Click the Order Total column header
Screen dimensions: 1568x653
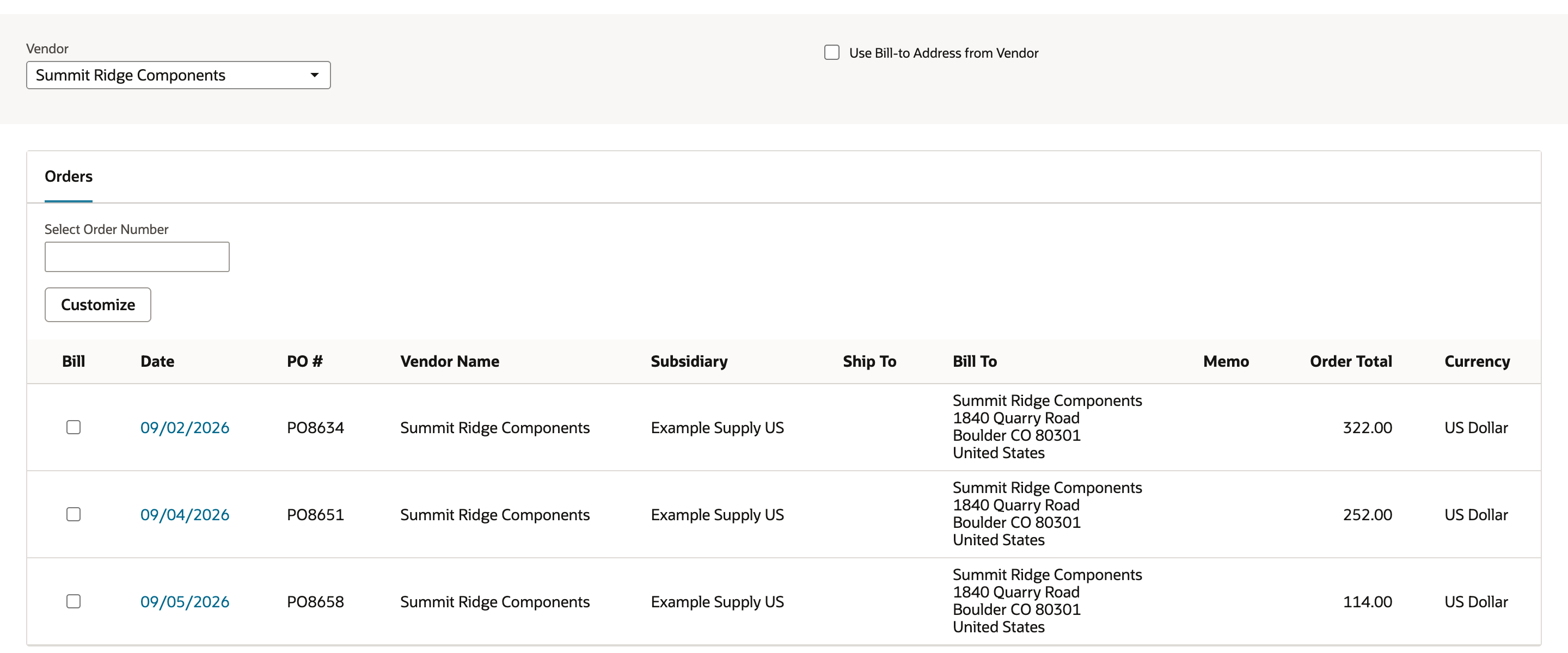tap(1351, 361)
